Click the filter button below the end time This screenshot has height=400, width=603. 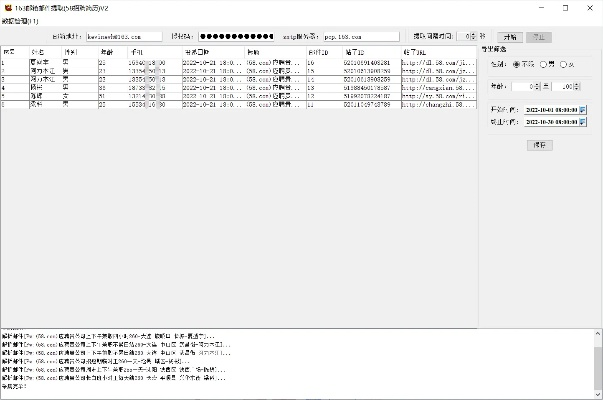click(539, 145)
